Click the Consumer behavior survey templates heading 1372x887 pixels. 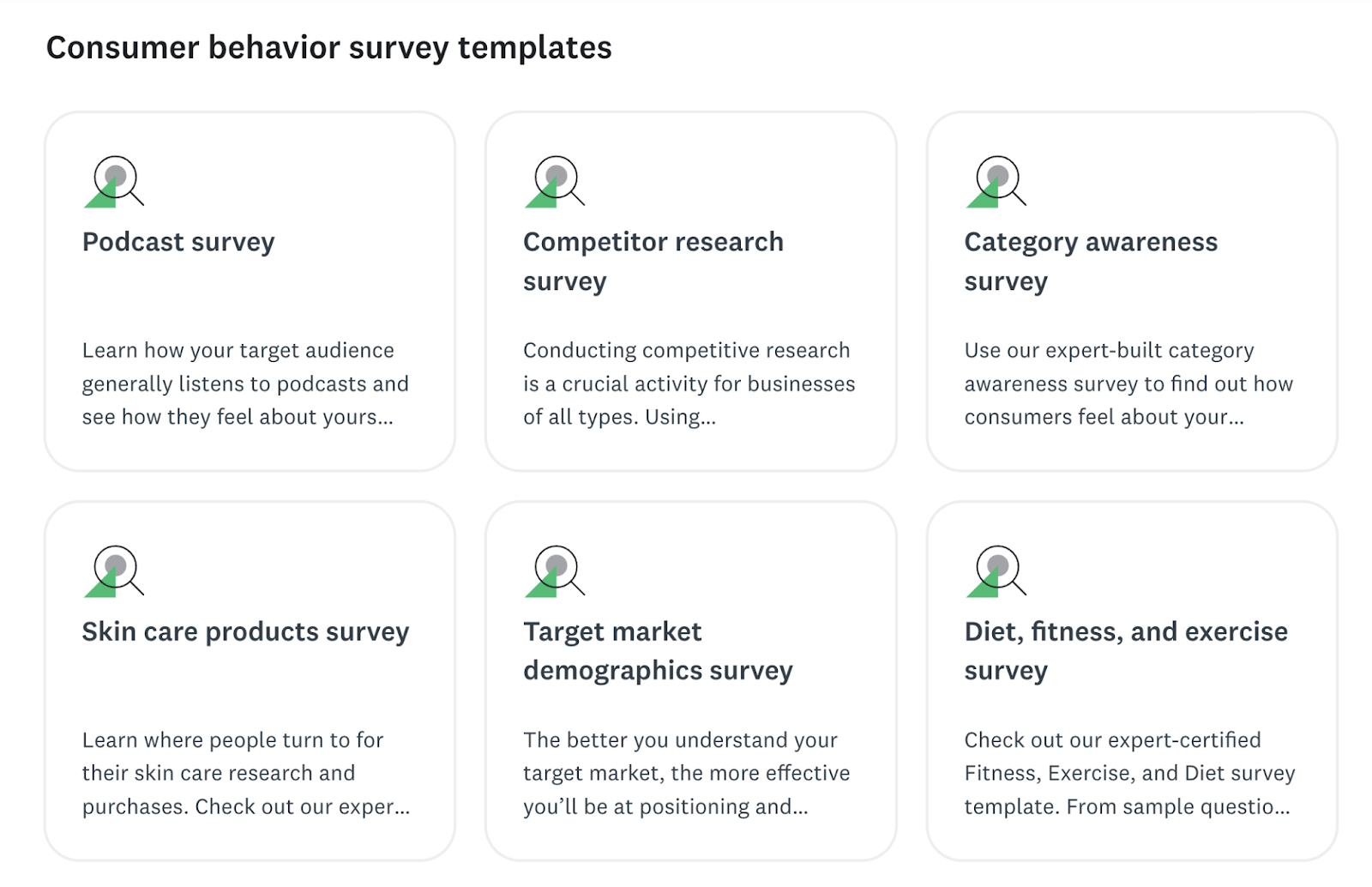(330, 47)
